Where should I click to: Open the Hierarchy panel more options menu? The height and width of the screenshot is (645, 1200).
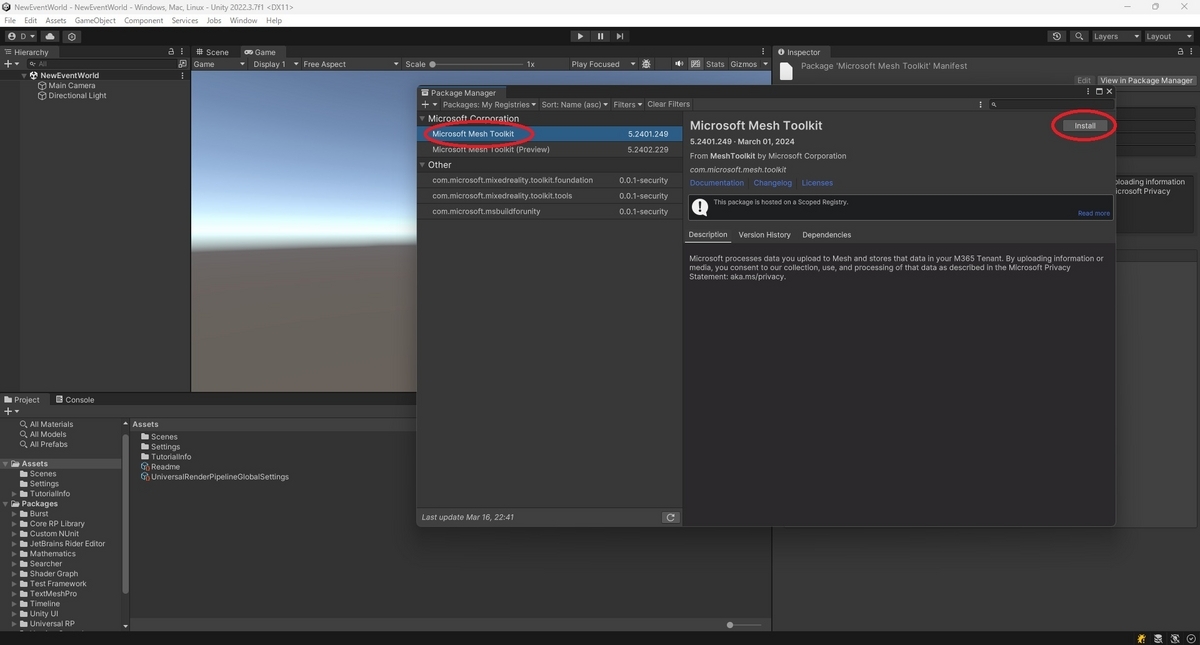182,51
